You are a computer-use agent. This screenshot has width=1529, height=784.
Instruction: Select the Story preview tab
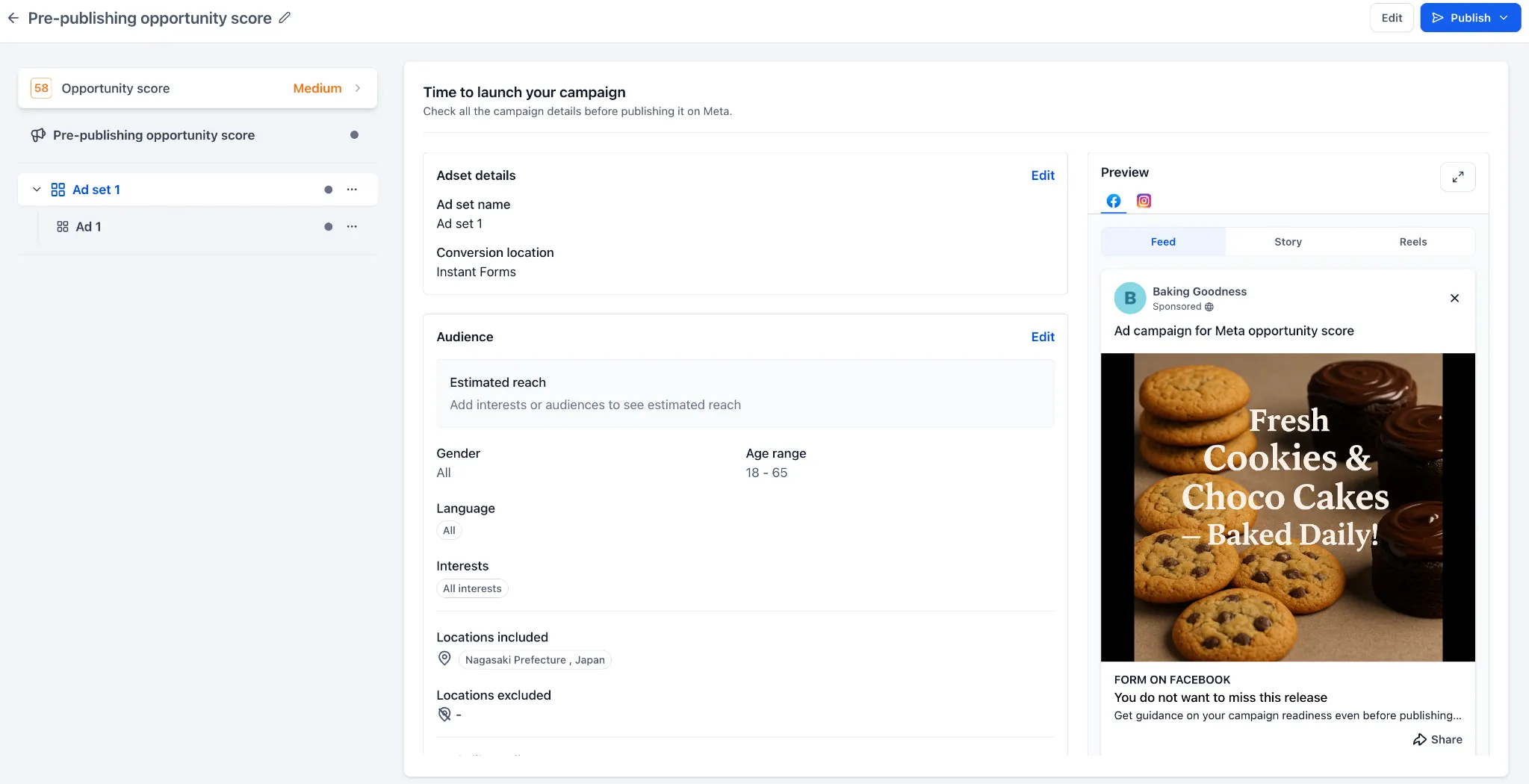point(1288,242)
